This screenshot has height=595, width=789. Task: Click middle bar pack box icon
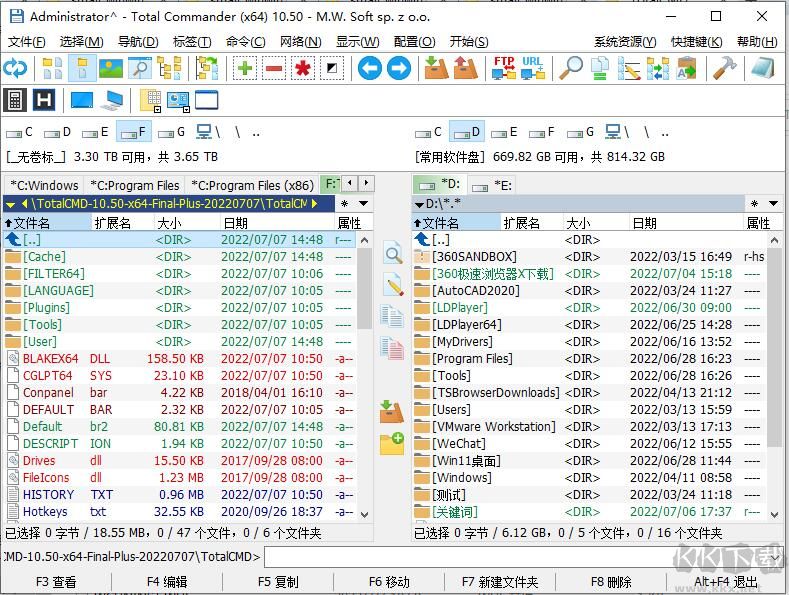pyautogui.click(x=392, y=412)
